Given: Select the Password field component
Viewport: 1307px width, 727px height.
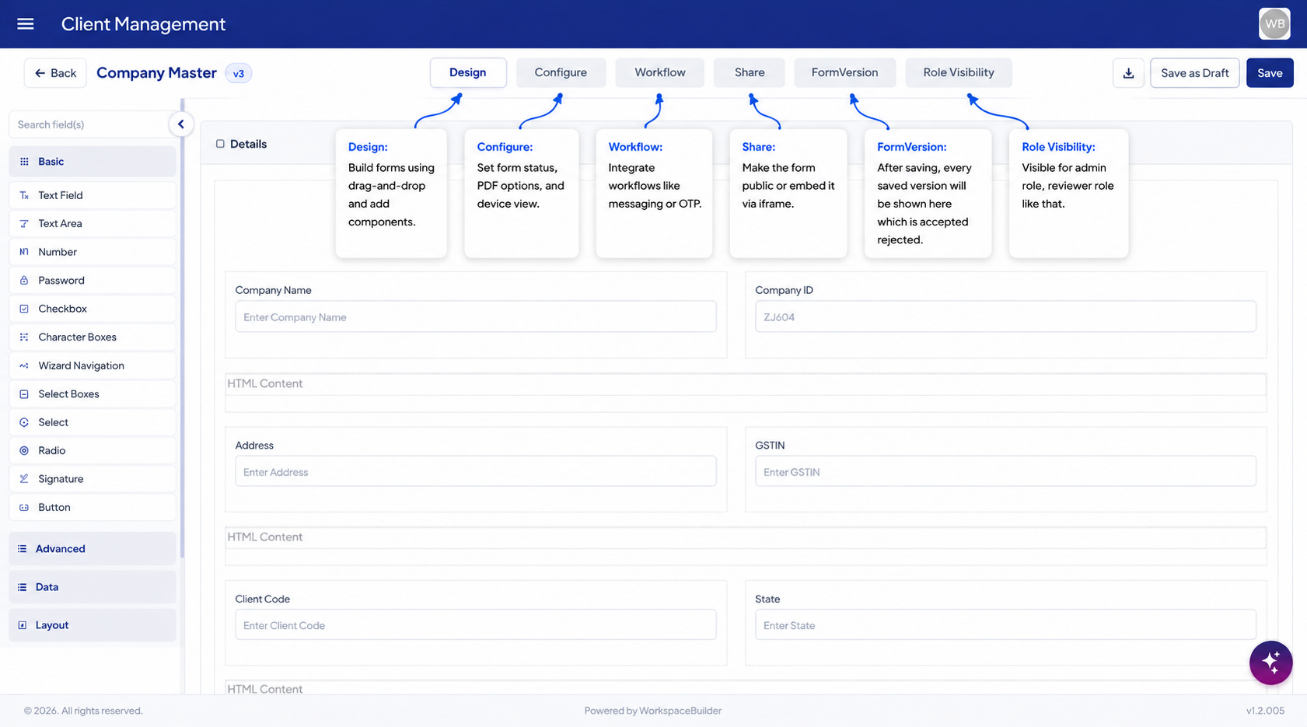Looking at the screenshot, I should click(92, 281).
